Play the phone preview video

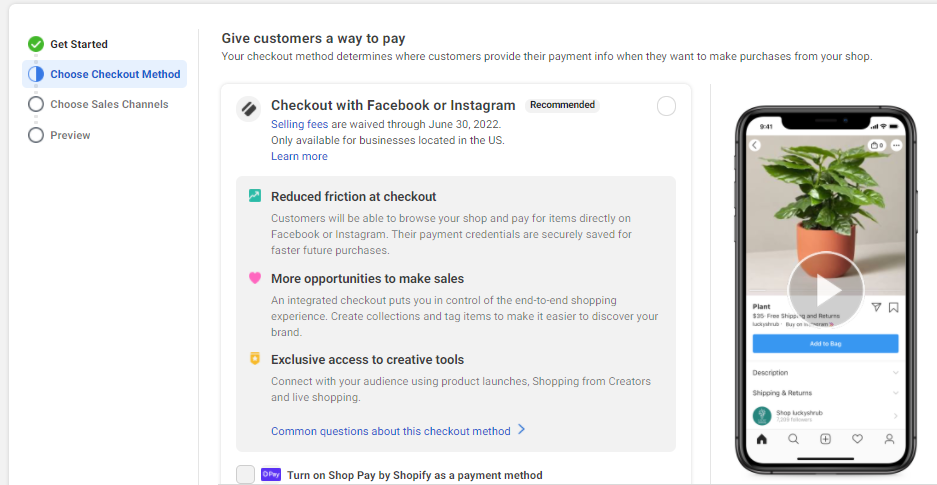point(825,290)
